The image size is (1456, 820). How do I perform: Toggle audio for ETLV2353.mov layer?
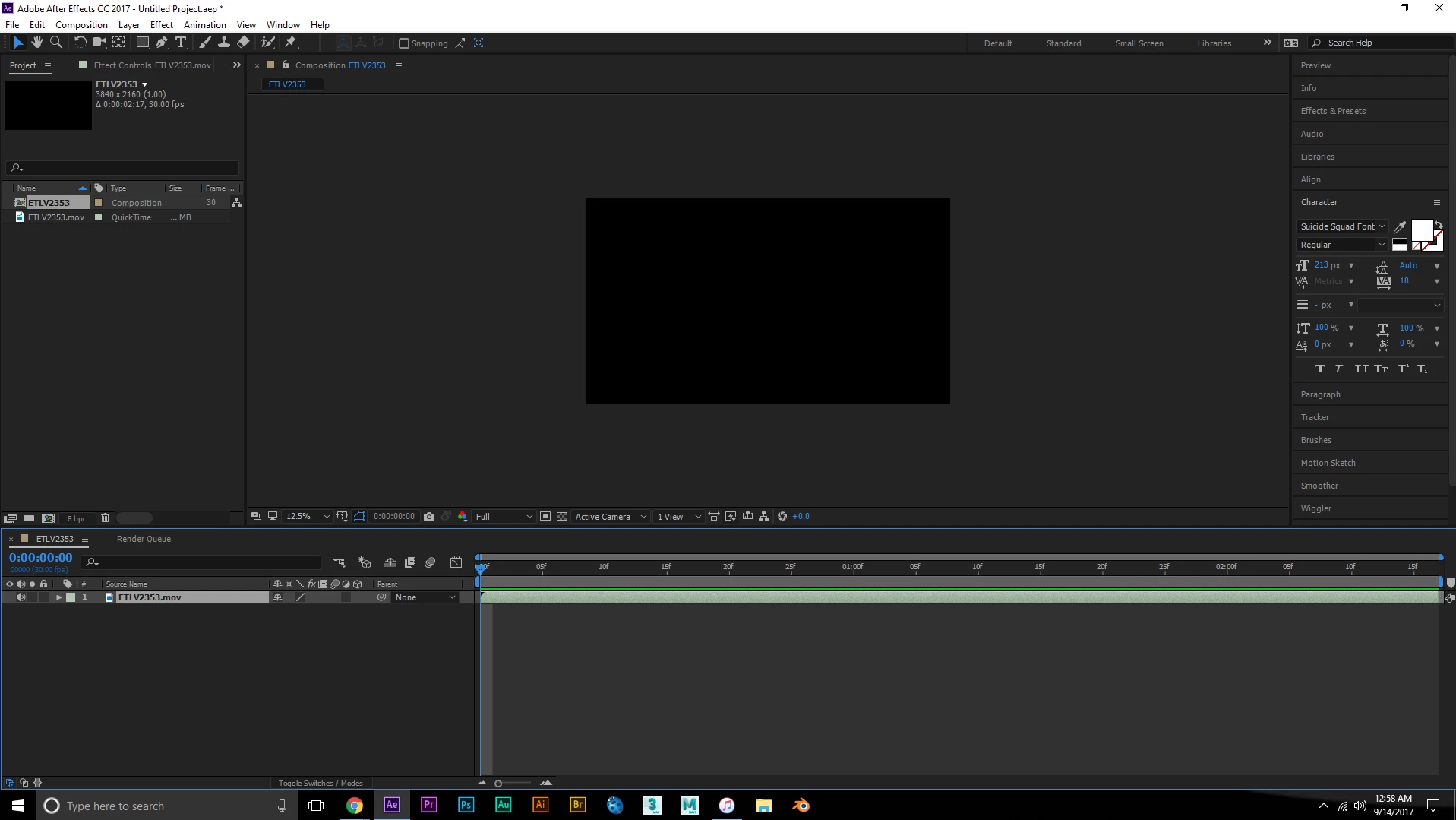point(21,597)
